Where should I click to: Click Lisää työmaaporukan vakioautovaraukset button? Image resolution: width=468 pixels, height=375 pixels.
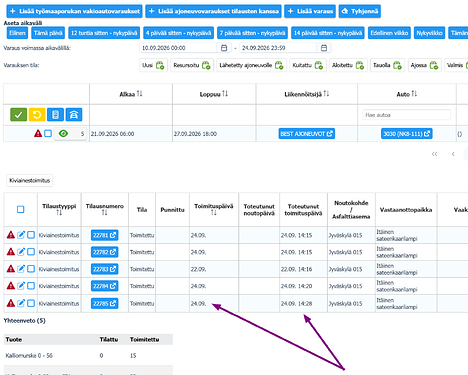click(74, 11)
